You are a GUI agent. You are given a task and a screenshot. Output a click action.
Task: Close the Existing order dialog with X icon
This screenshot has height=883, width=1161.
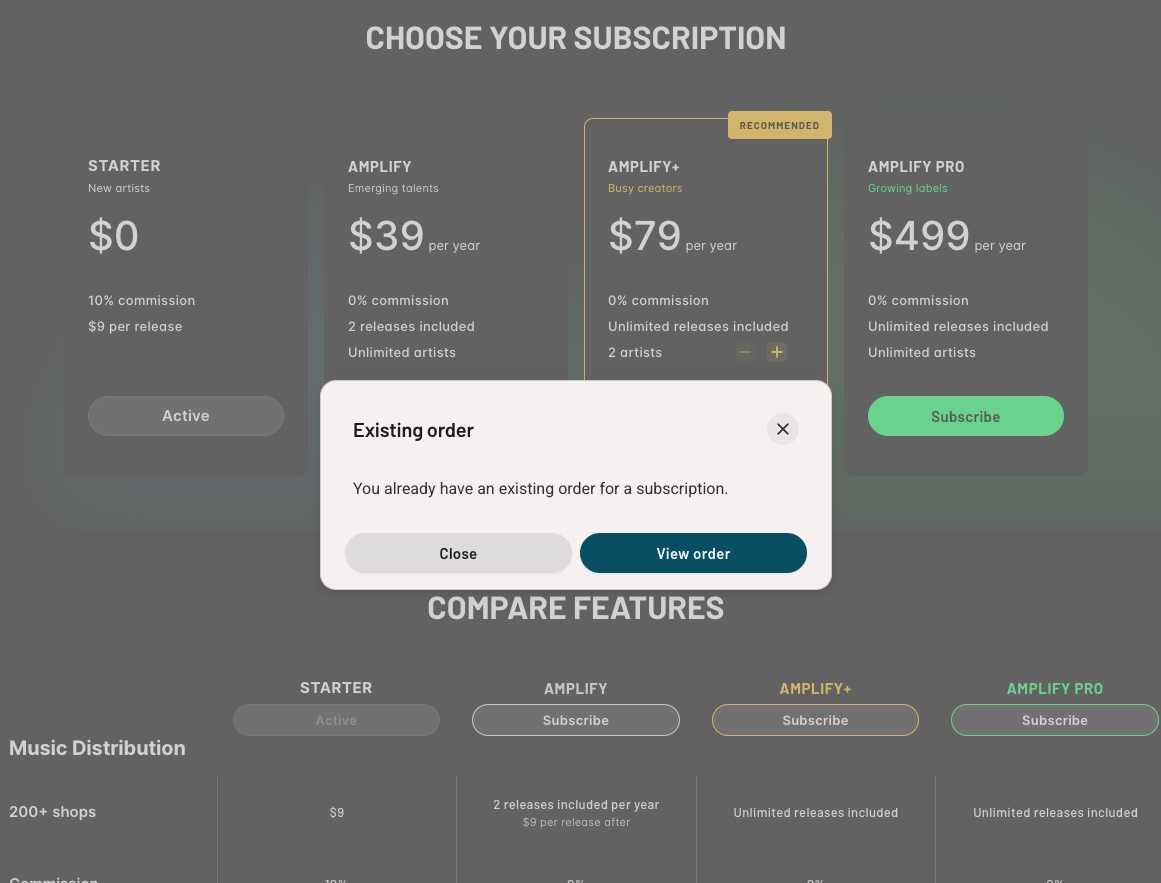[783, 429]
